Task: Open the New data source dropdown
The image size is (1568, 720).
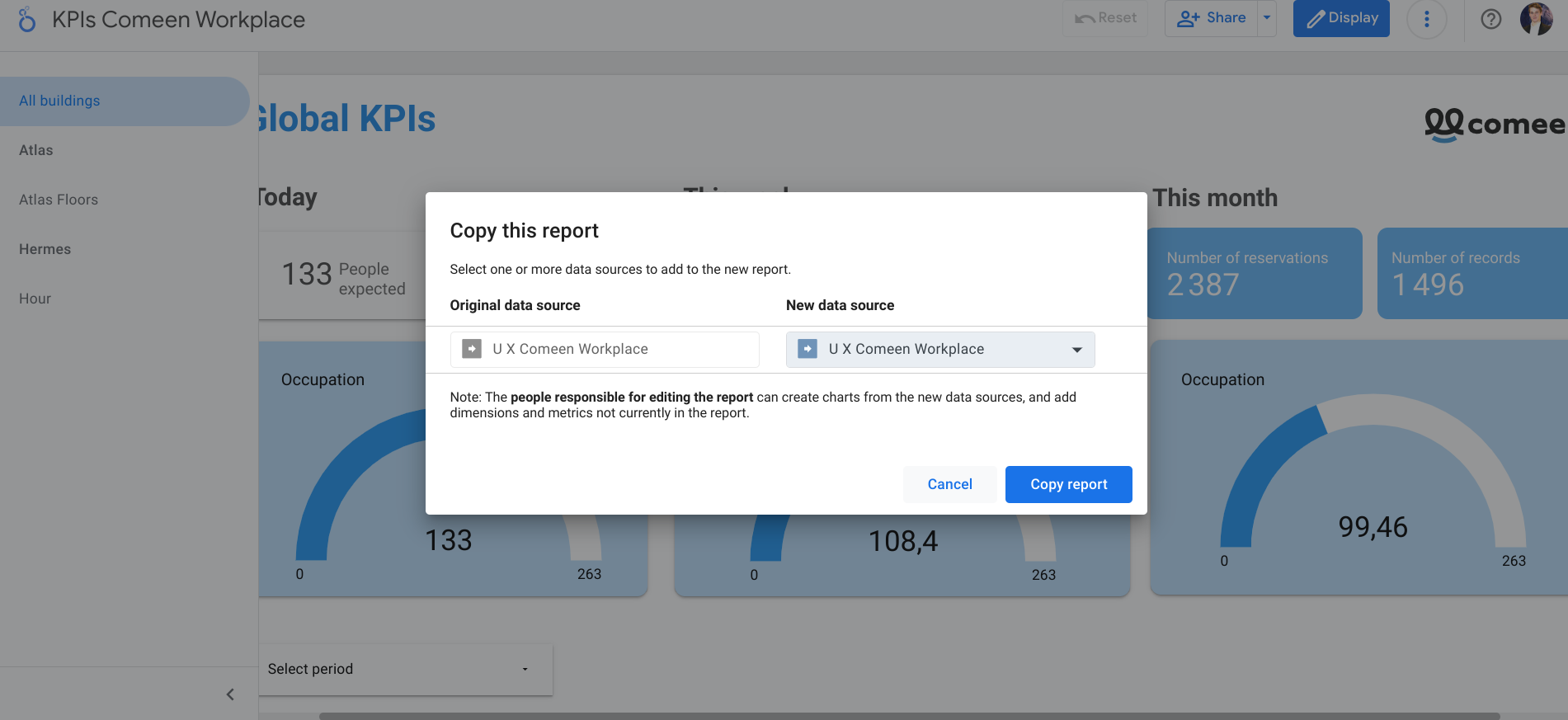Action: point(940,349)
